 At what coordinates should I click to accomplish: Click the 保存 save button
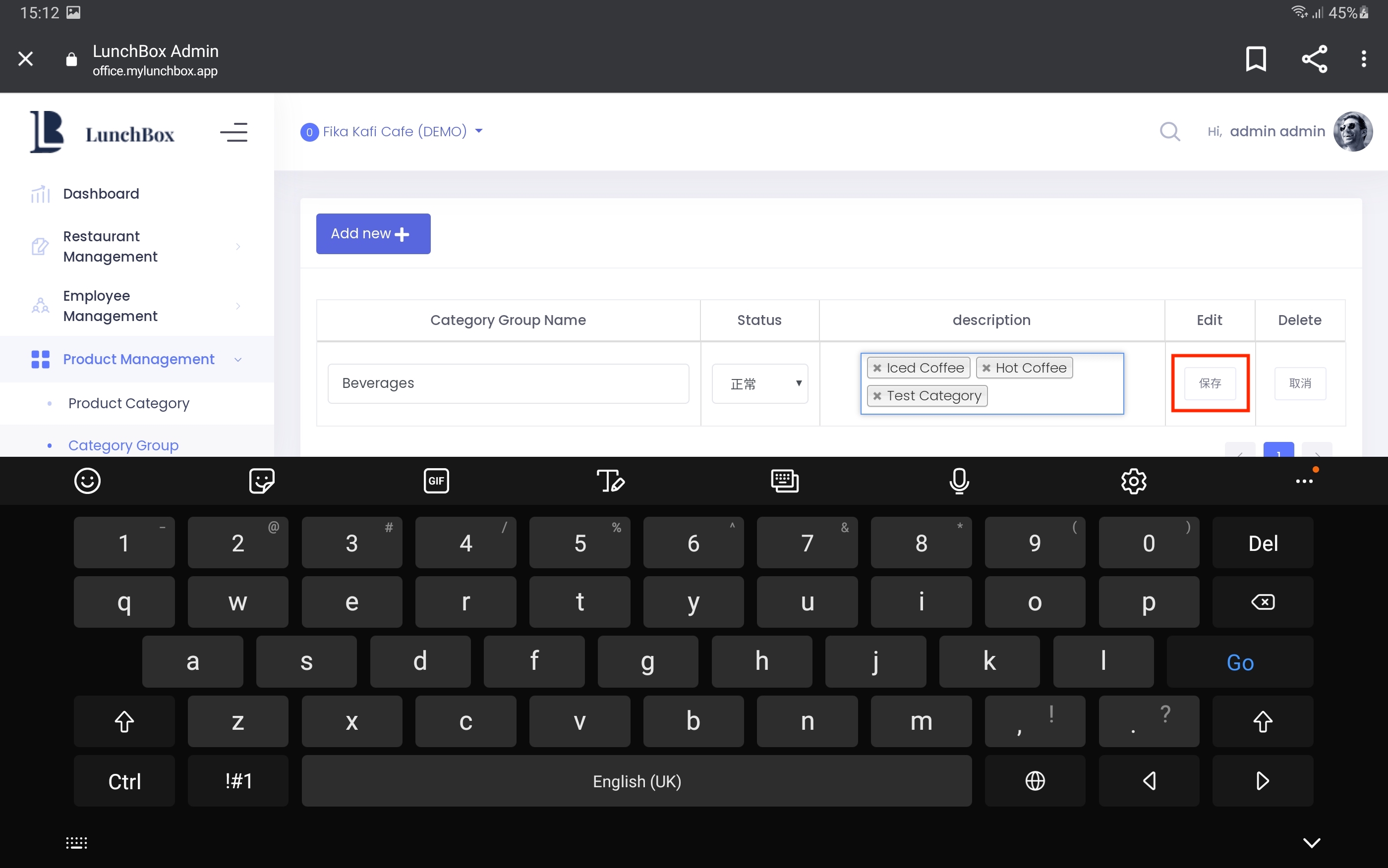[1210, 383]
